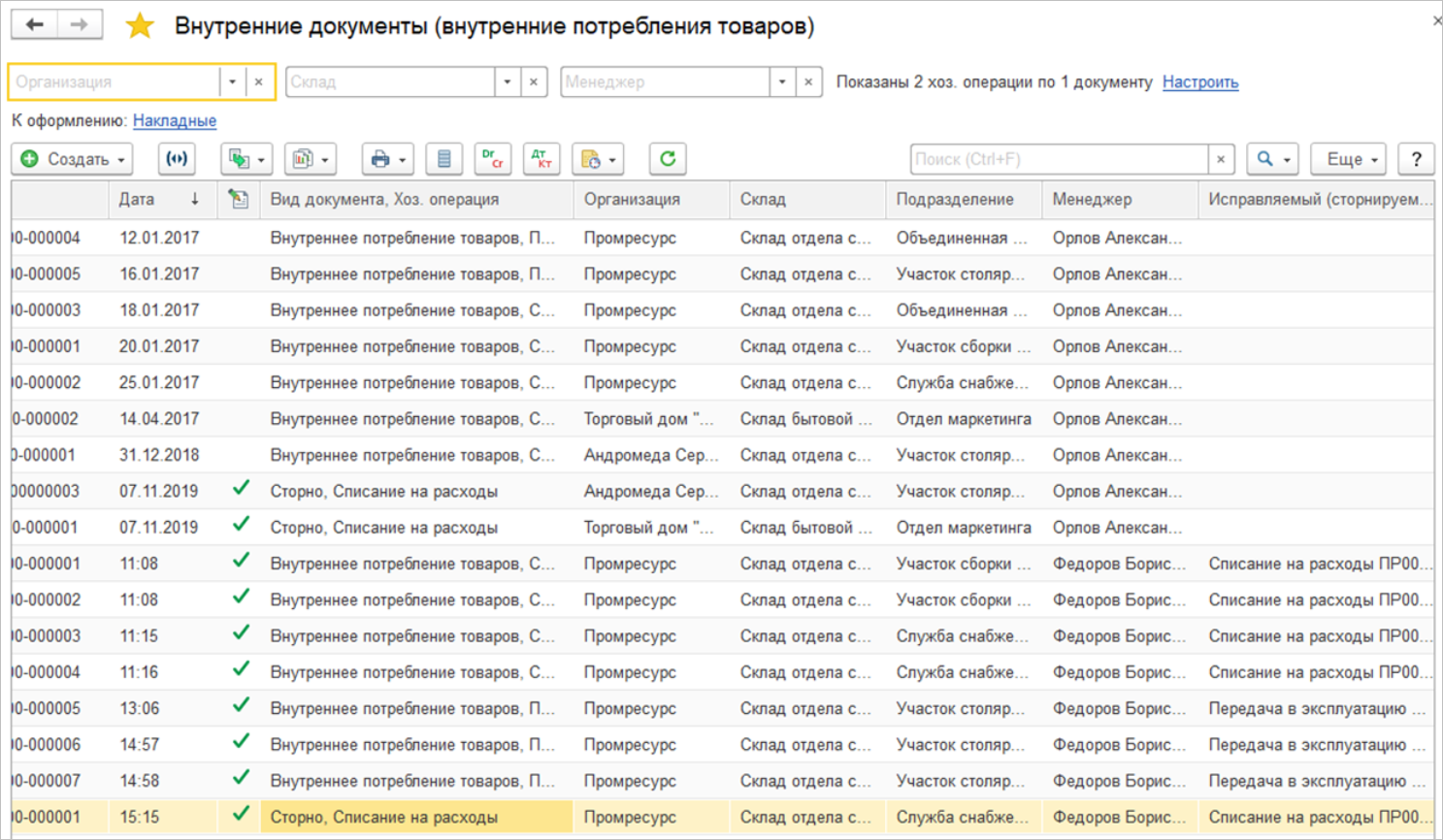The height and width of the screenshot is (840, 1443).
Task: Click the yellow favorites star icon
Action: [140, 26]
